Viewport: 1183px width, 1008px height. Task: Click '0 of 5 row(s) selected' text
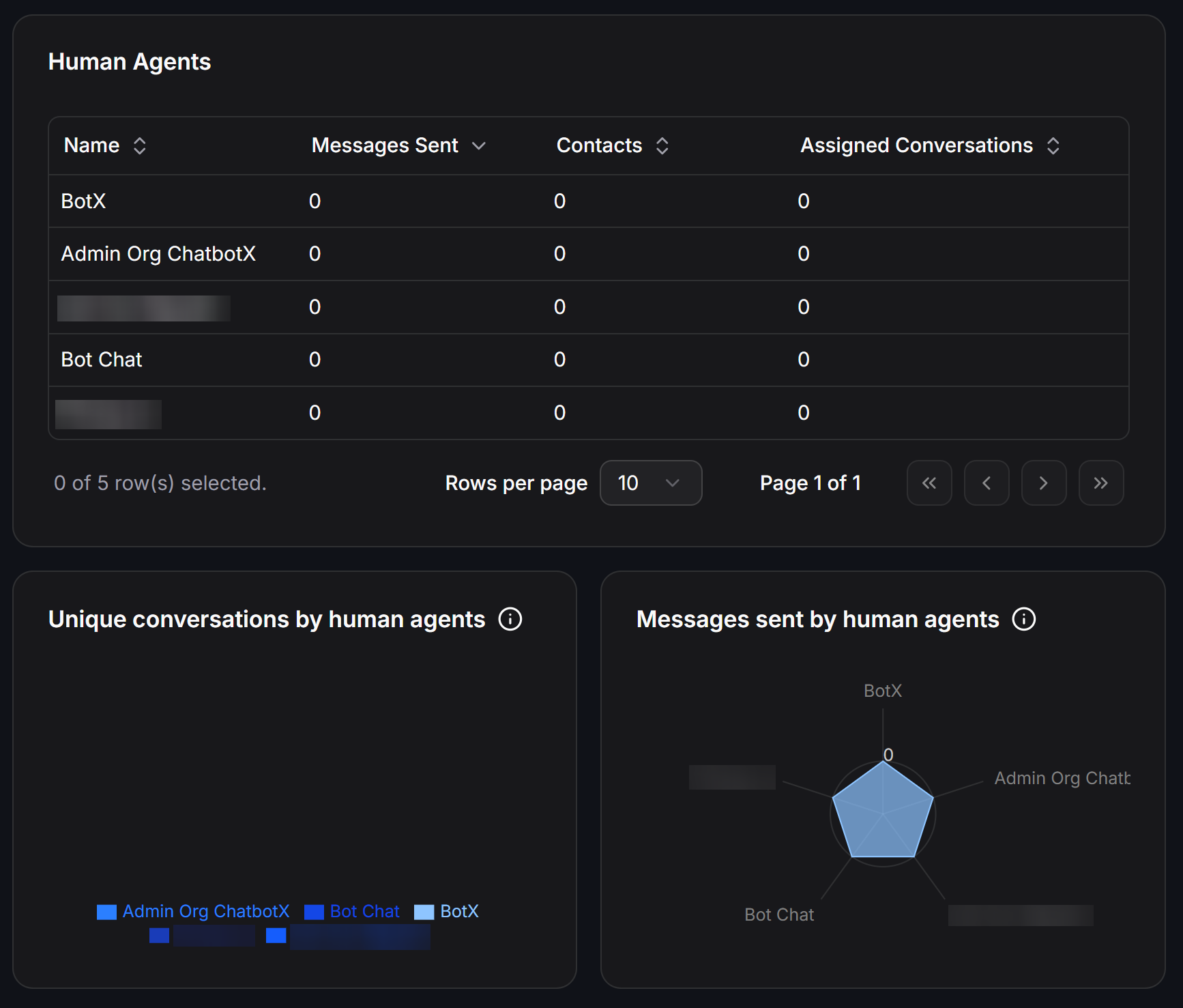point(160,483)
